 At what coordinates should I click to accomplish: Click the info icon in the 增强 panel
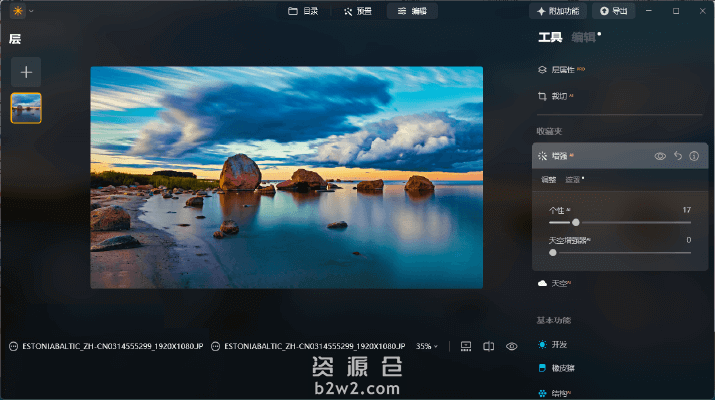694,156
